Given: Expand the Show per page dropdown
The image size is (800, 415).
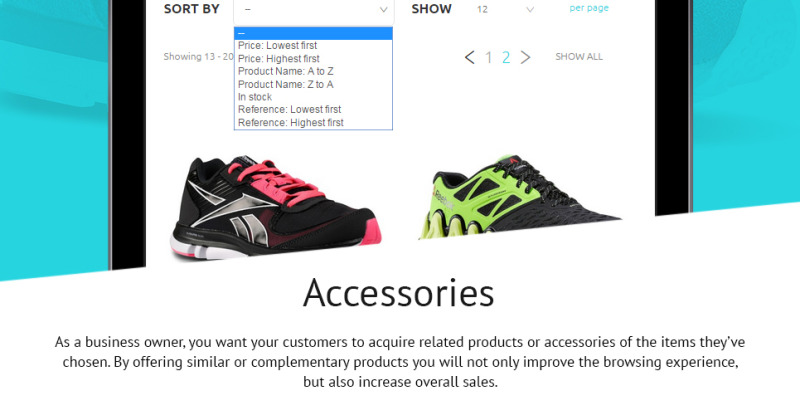Looking at the screenshot, I should tap(505, 9).
